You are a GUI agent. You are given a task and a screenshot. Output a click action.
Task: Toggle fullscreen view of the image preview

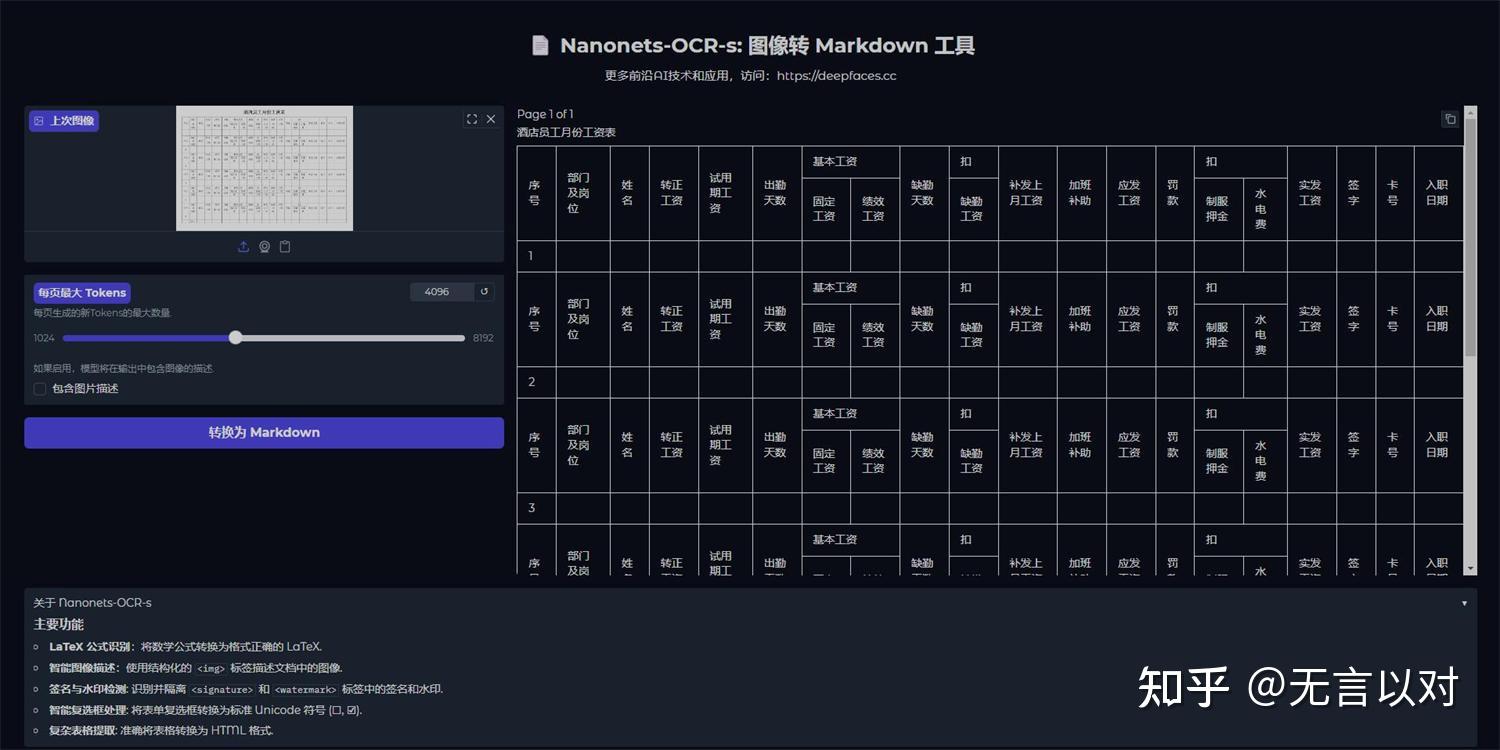pos(471,118)
